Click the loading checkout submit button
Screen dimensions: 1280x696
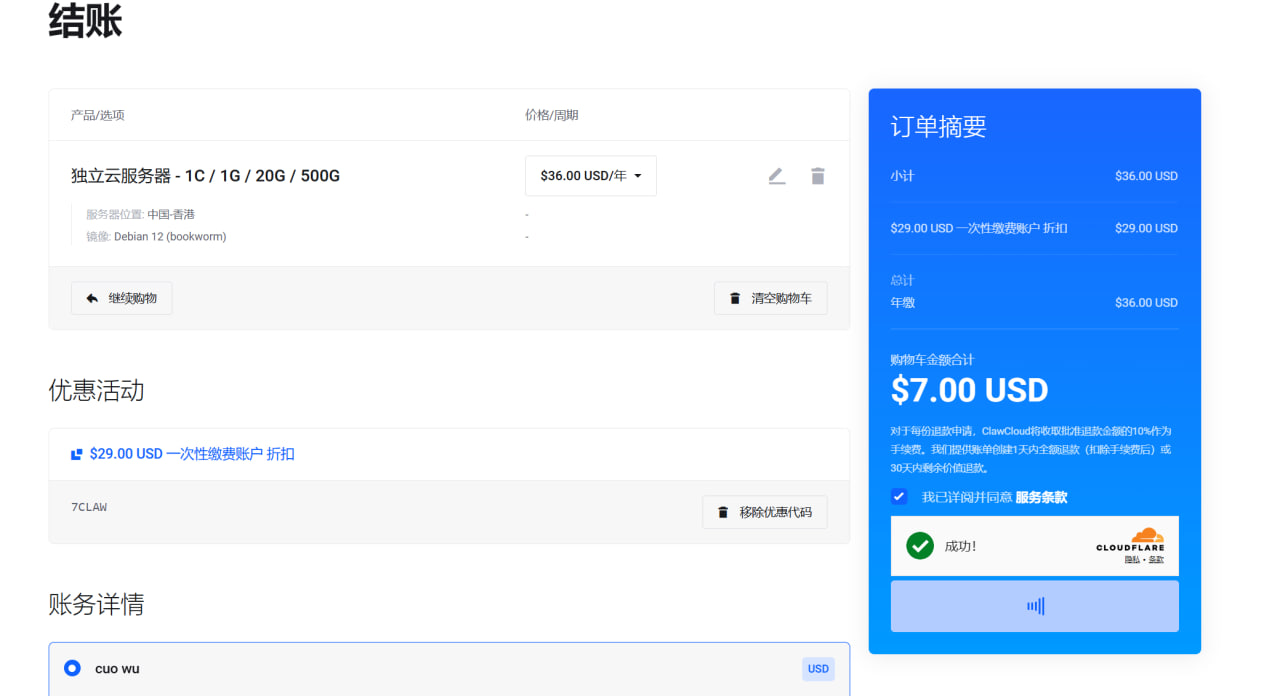[x=1035, y=606]
